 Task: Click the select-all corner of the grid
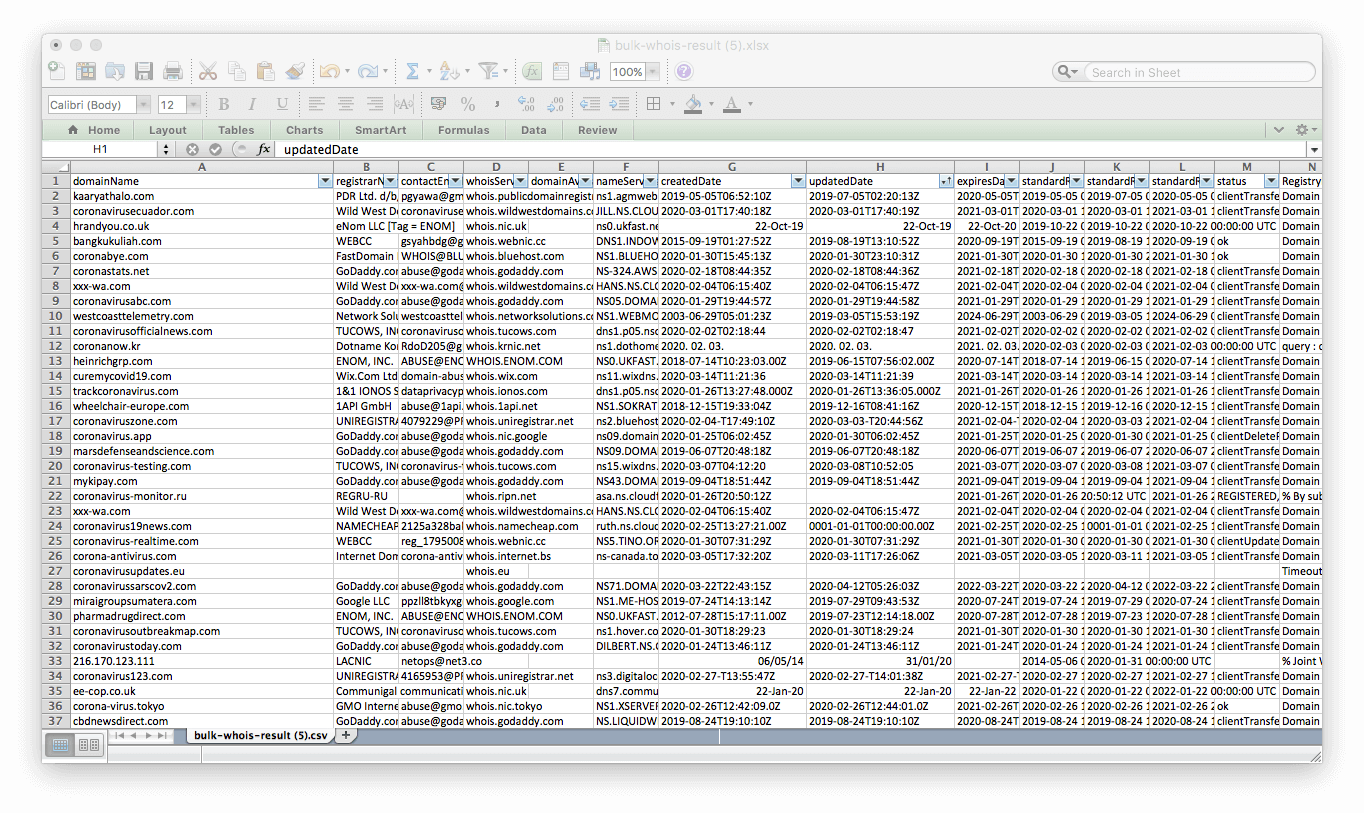pyautogui.click(x=55, y=166)
